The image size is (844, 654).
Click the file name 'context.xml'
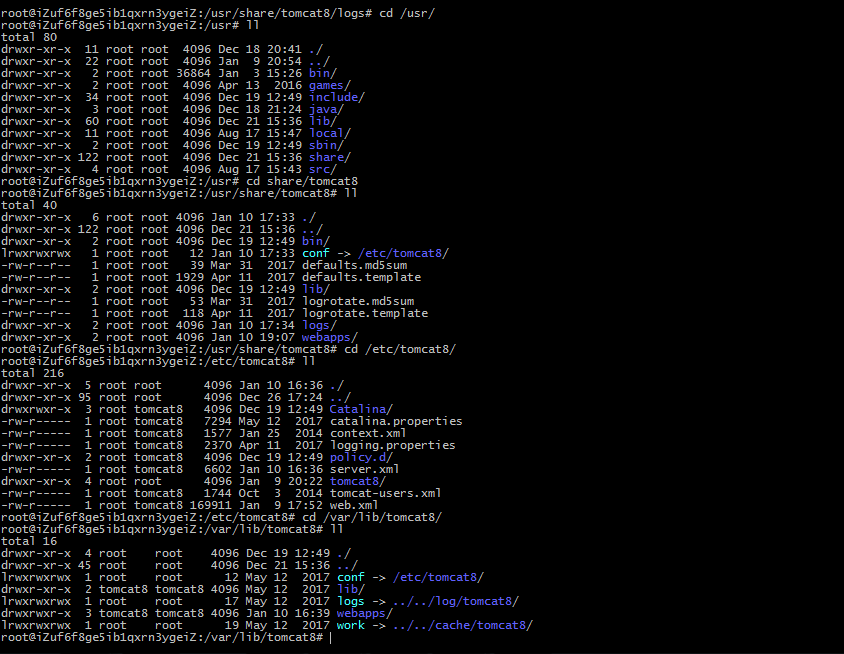(x=368, y=433)
